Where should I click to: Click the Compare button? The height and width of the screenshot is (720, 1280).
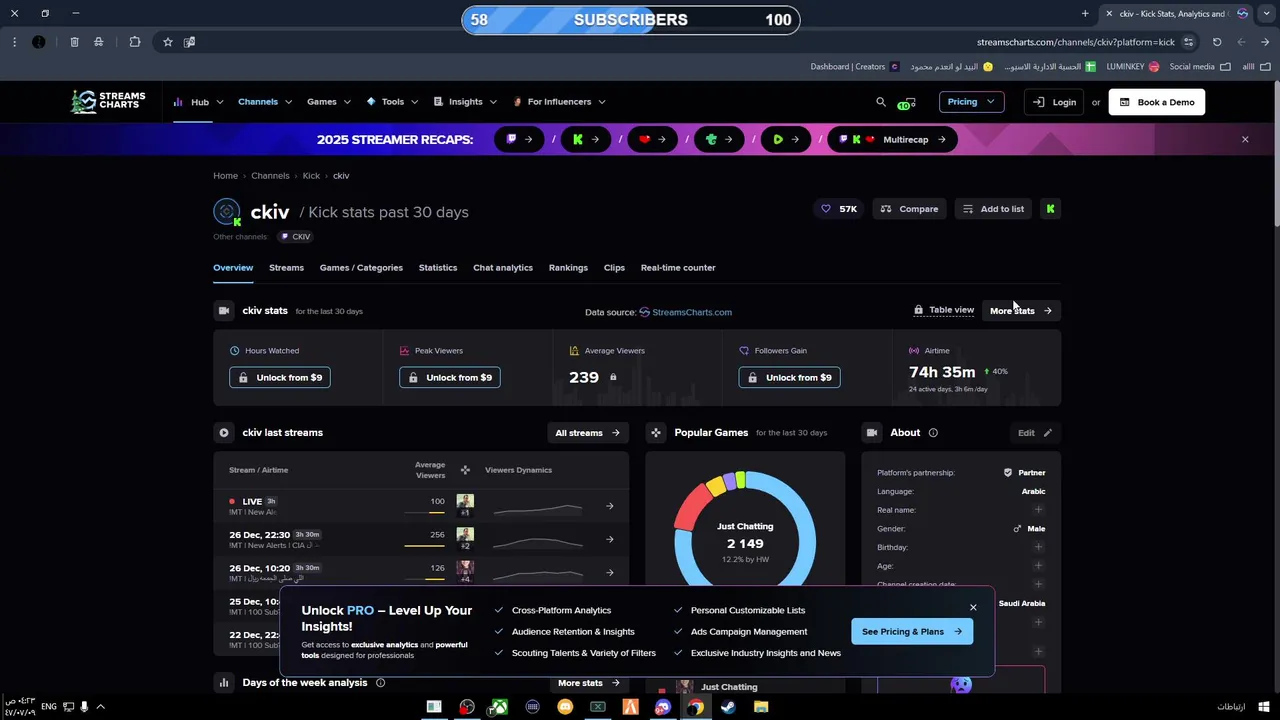coord(910,209)
